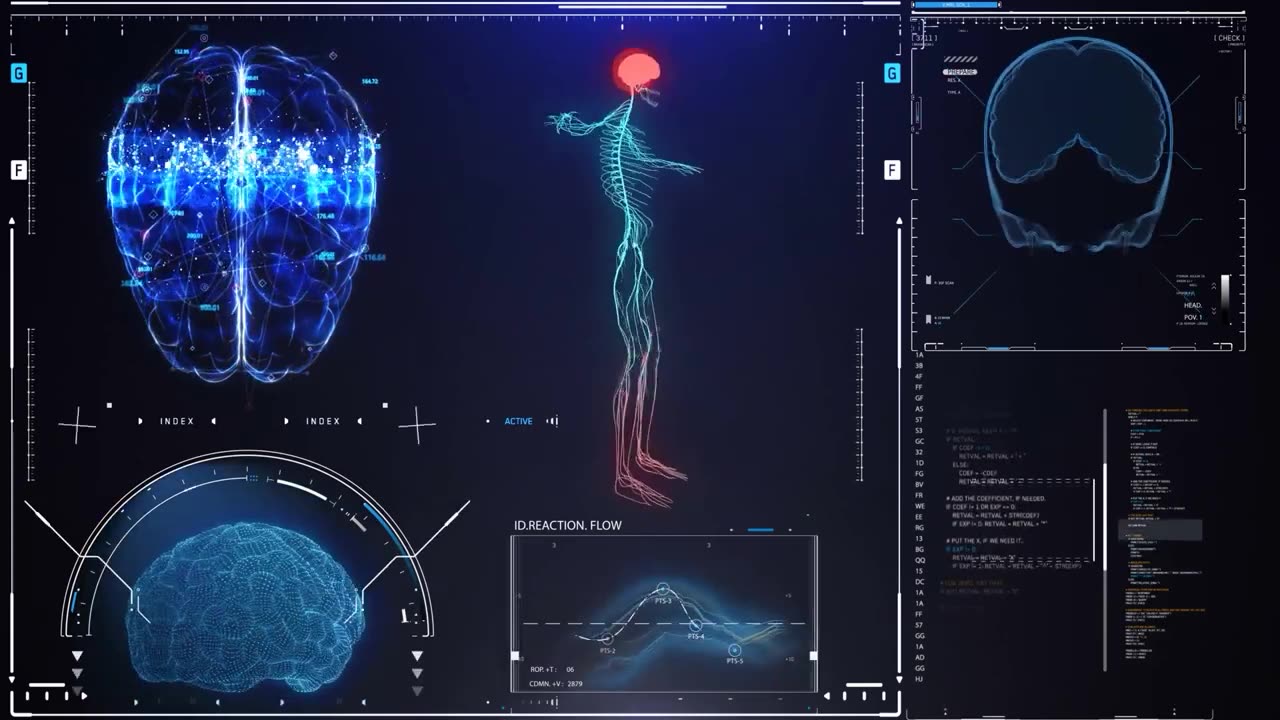Select row 3B in the hex code list
1280x720 pixels.
(x=919, y=366)
